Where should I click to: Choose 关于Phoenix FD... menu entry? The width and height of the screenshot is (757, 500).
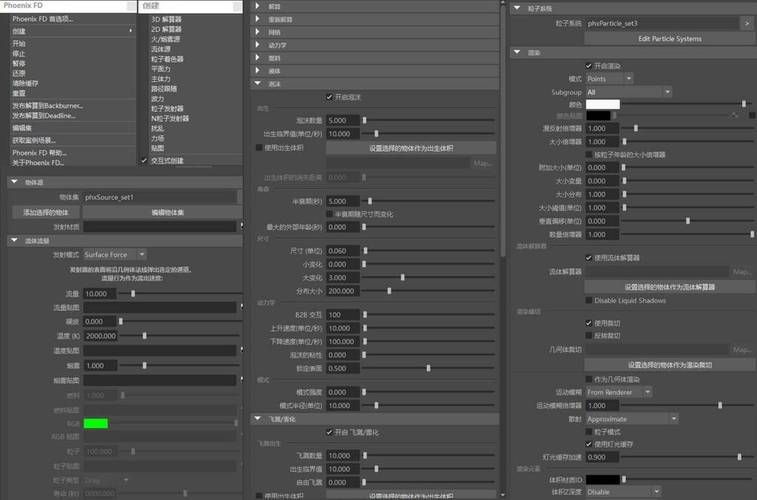pos(38,162)
